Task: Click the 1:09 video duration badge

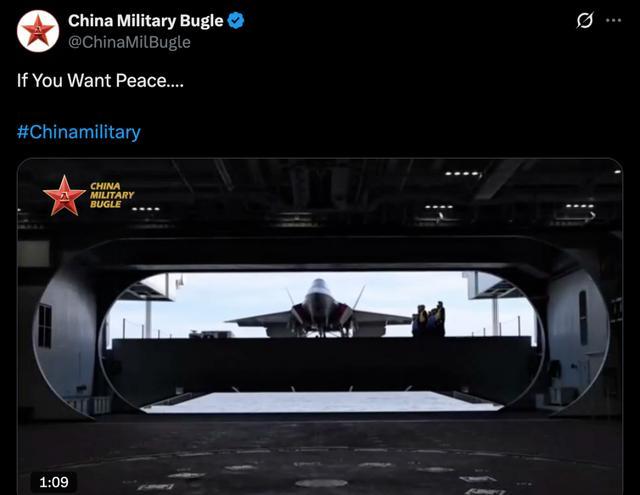Action: click(54, 482)
